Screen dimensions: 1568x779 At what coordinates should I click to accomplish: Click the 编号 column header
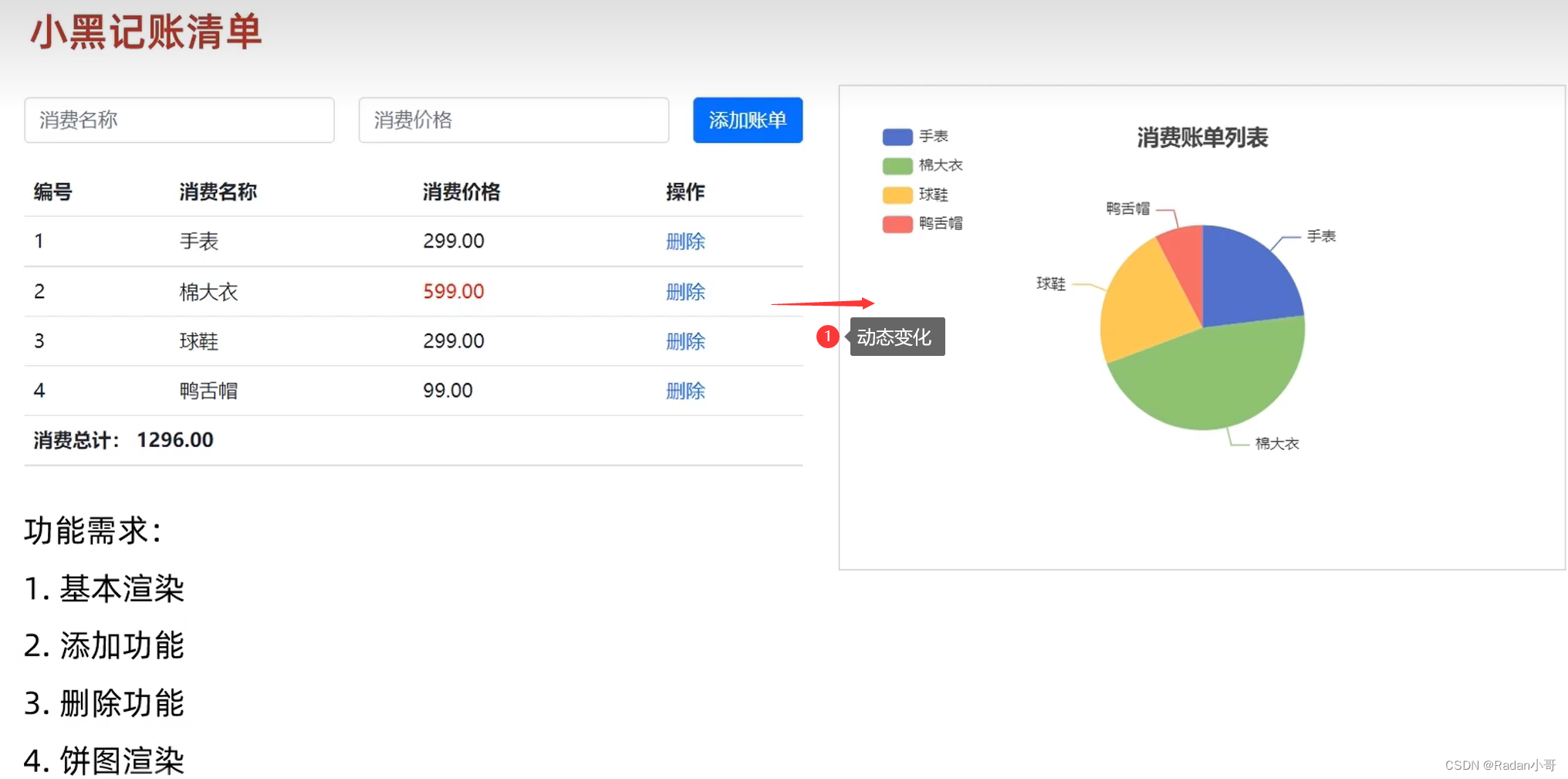(x=52, y=192)
